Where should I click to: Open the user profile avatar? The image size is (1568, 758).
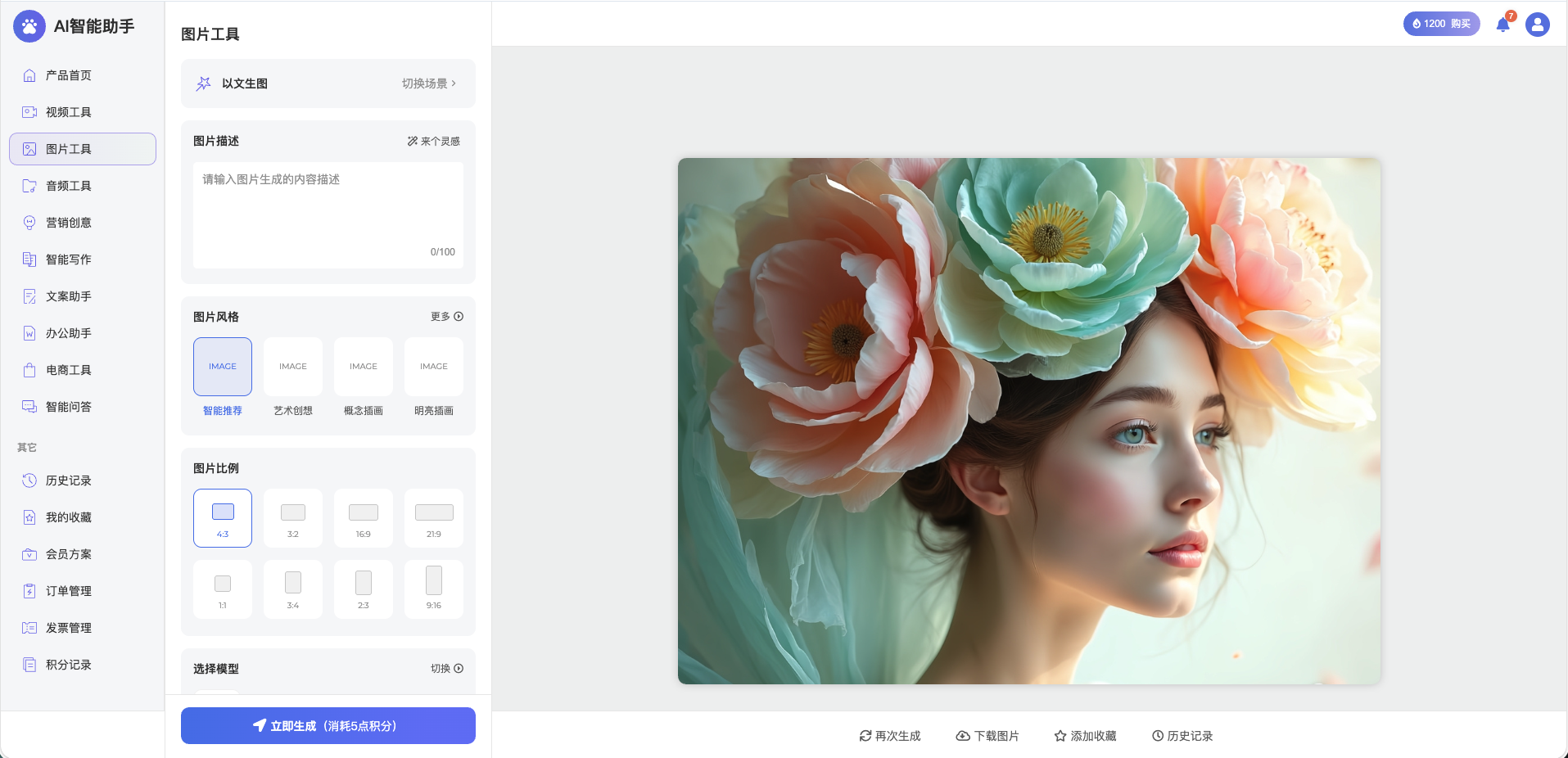click(1537, 25)
